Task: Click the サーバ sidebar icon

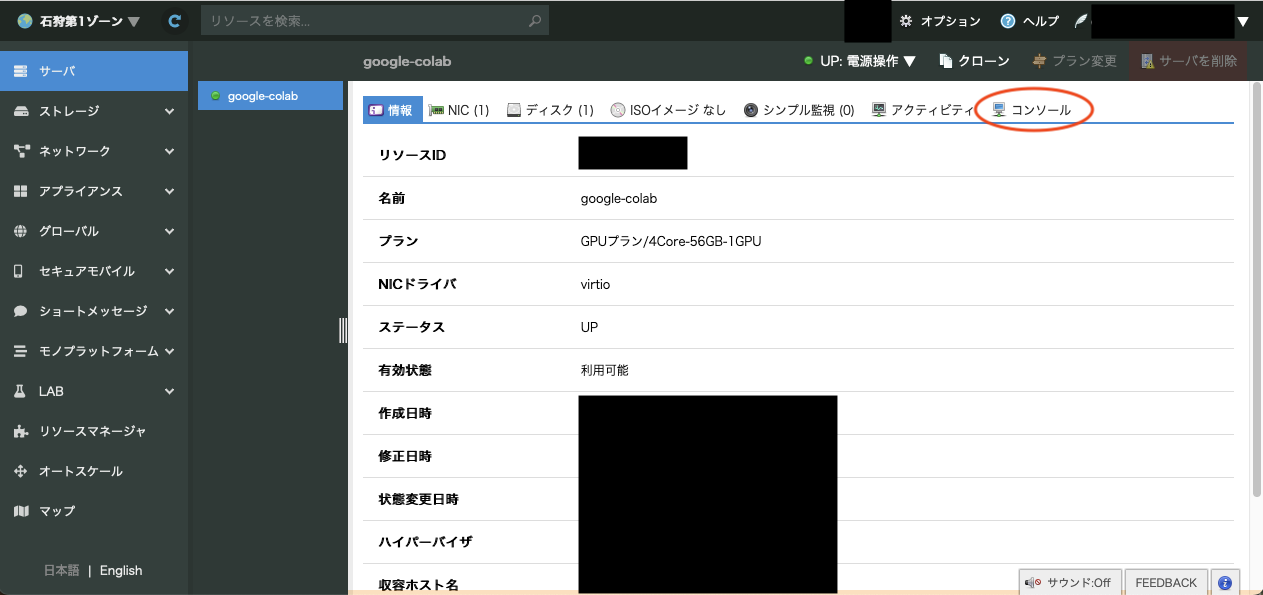Action: click(21, 71)
